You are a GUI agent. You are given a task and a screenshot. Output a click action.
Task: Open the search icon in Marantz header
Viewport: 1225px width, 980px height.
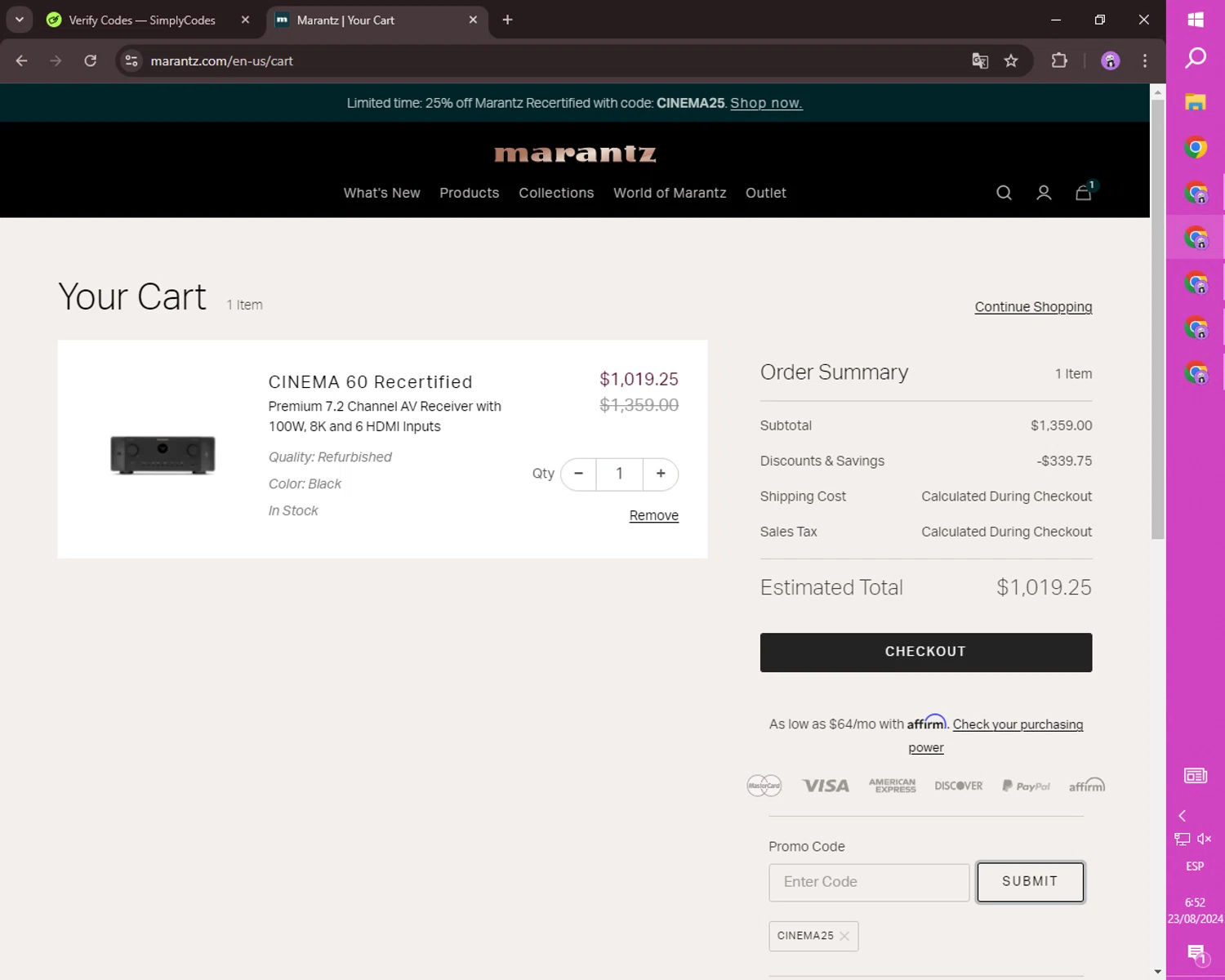[1004, 193]
